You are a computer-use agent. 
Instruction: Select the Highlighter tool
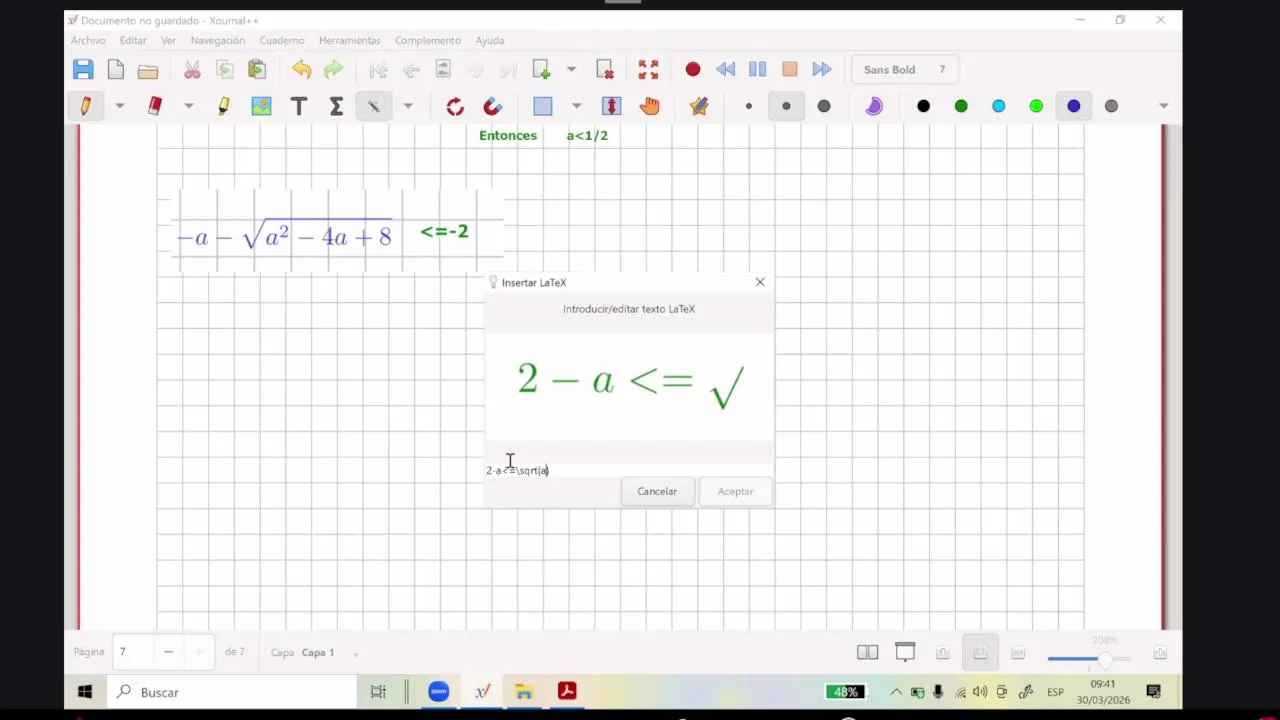(224, 106)
